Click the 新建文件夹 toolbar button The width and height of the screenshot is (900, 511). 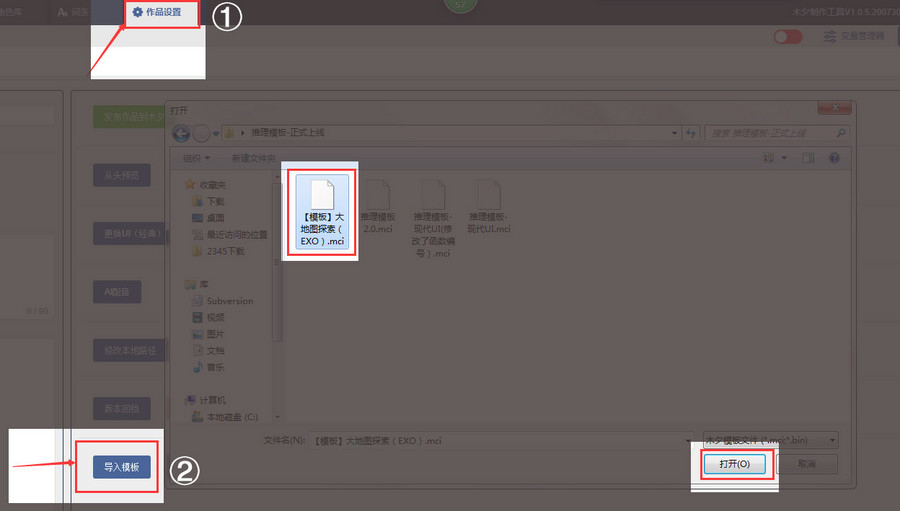[254, 158]
